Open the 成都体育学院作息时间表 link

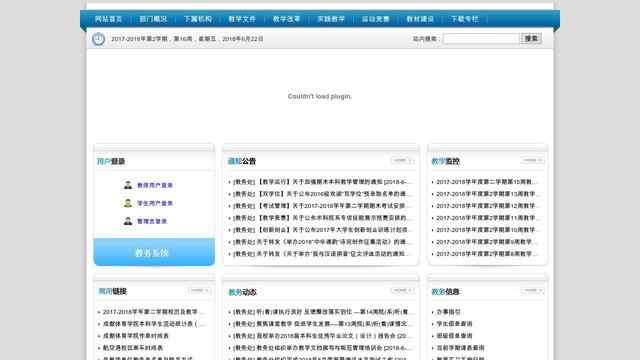[136, 336]
